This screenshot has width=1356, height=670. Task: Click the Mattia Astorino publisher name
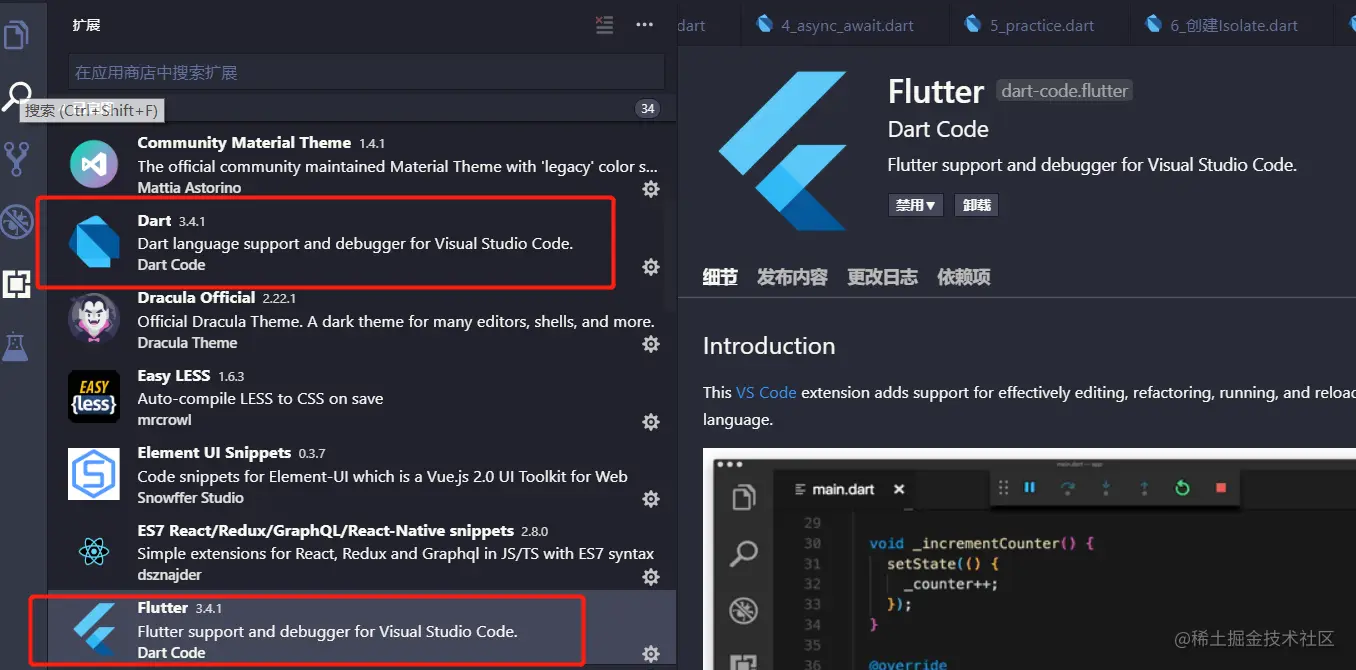[x=189, y=188]
